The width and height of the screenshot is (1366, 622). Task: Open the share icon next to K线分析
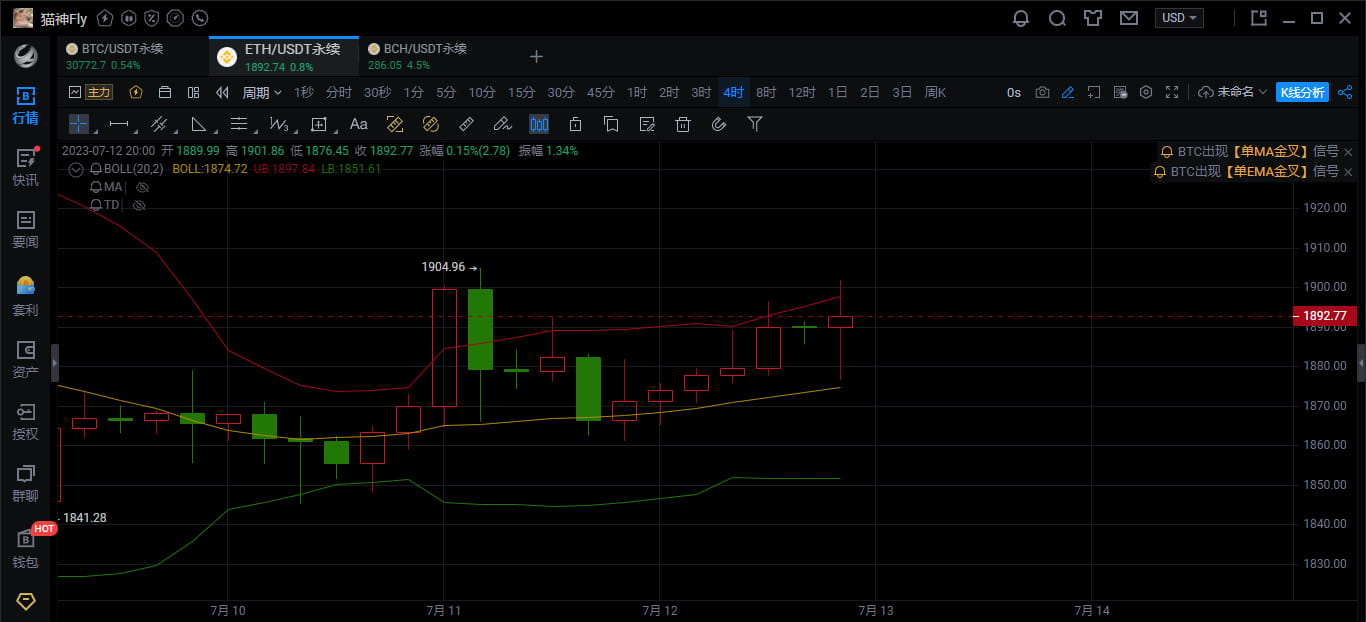(1345, 92)
